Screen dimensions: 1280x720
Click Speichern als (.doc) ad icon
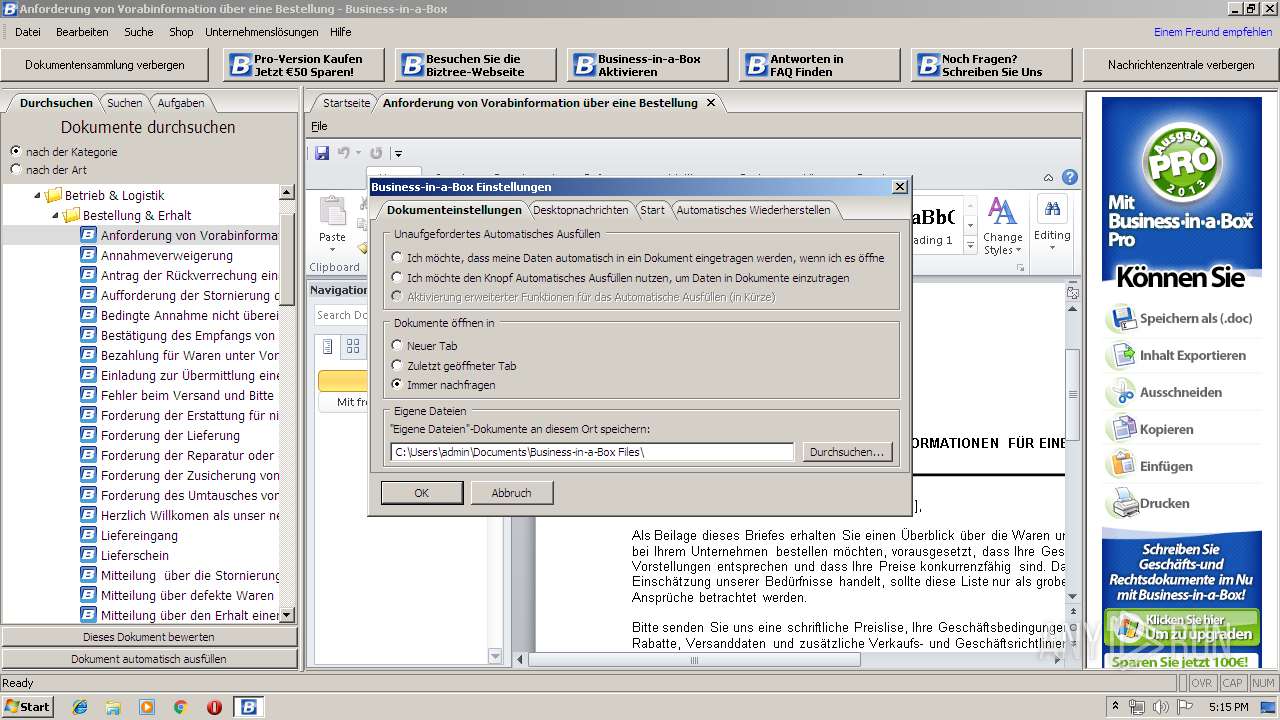tap(1122, 319)
